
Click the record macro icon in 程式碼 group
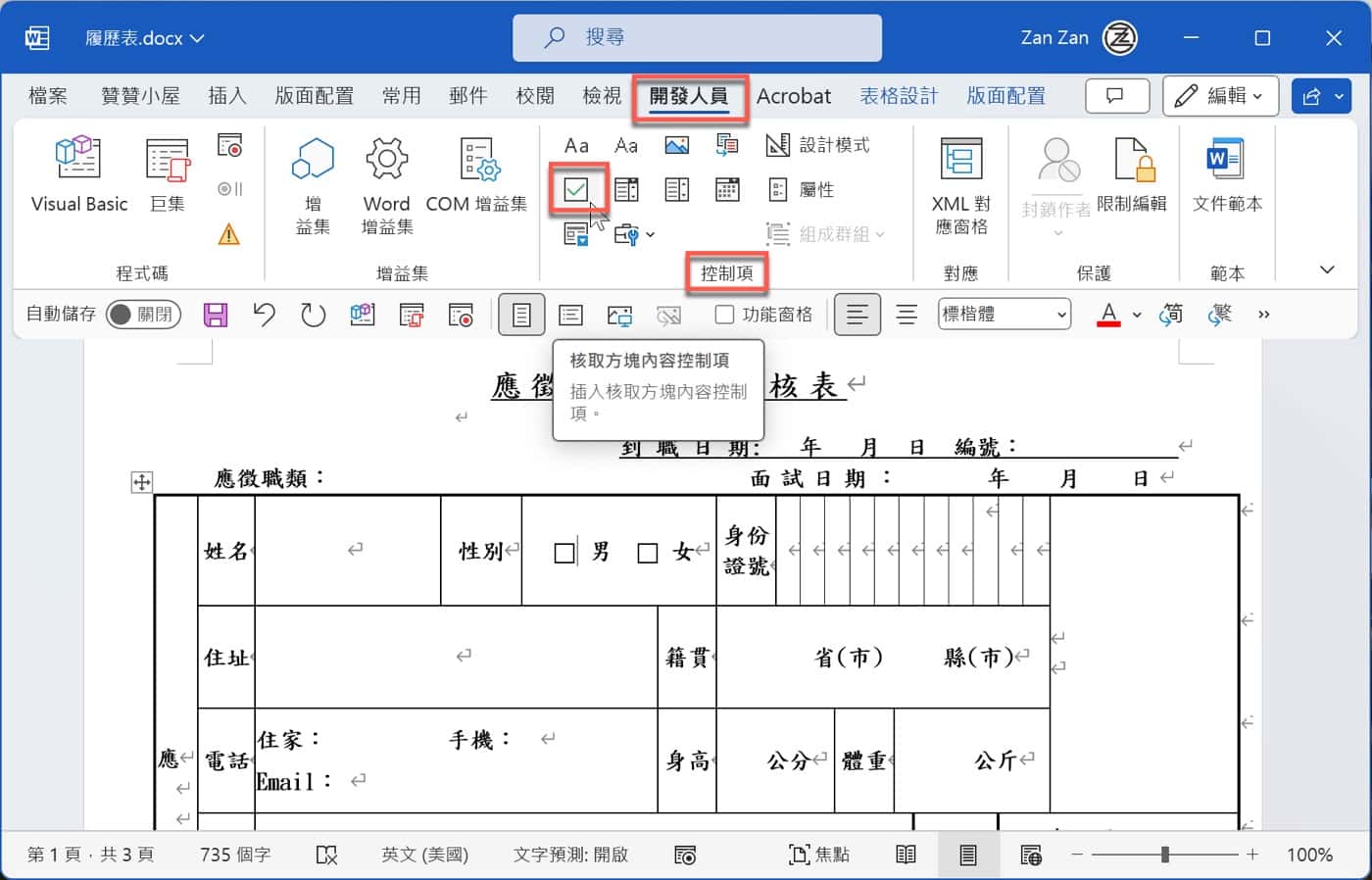229,146
